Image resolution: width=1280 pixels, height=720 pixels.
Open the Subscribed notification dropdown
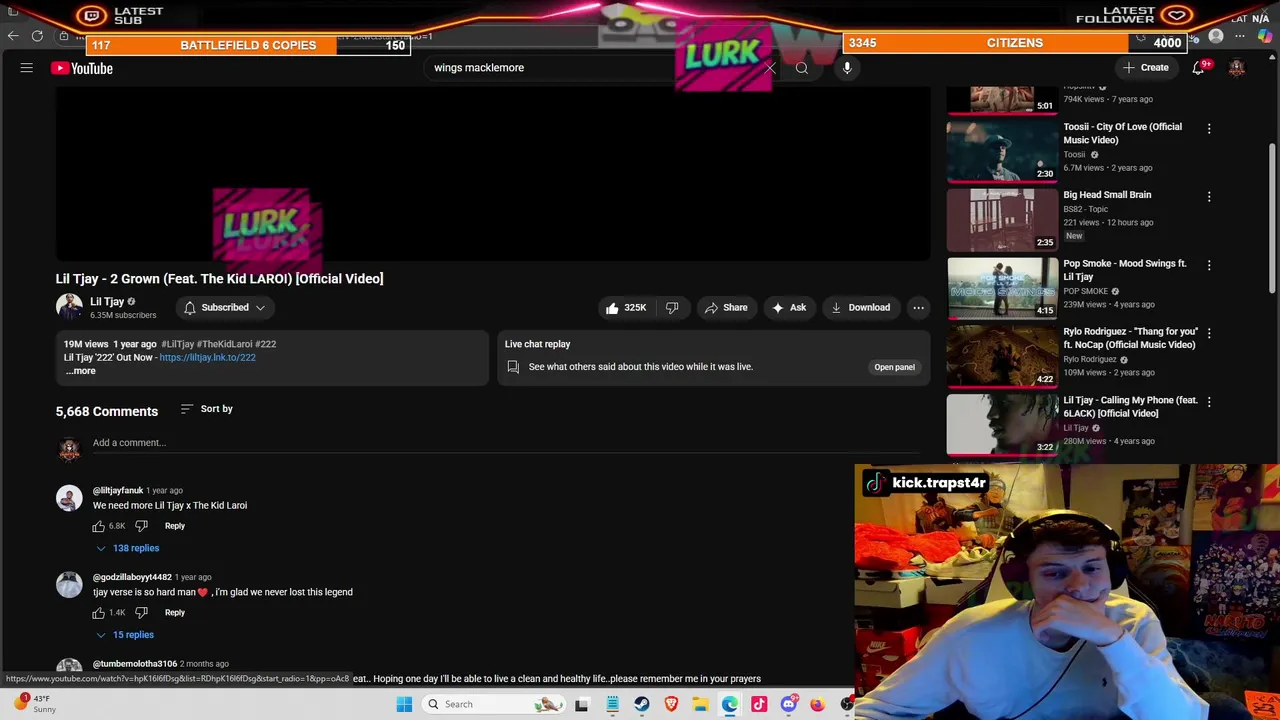tap(225, 308)
